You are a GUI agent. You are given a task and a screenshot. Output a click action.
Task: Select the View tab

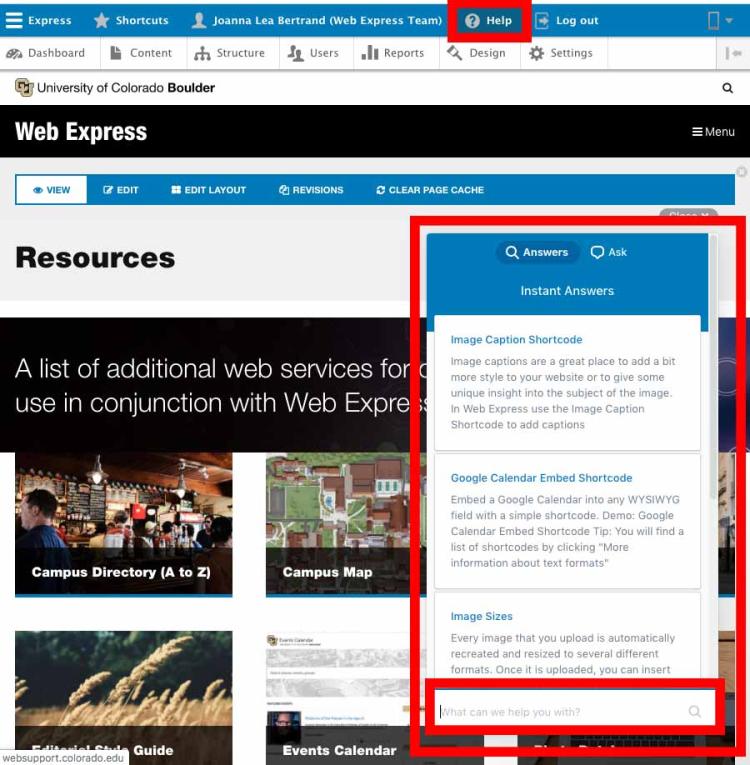click(51, 190)
